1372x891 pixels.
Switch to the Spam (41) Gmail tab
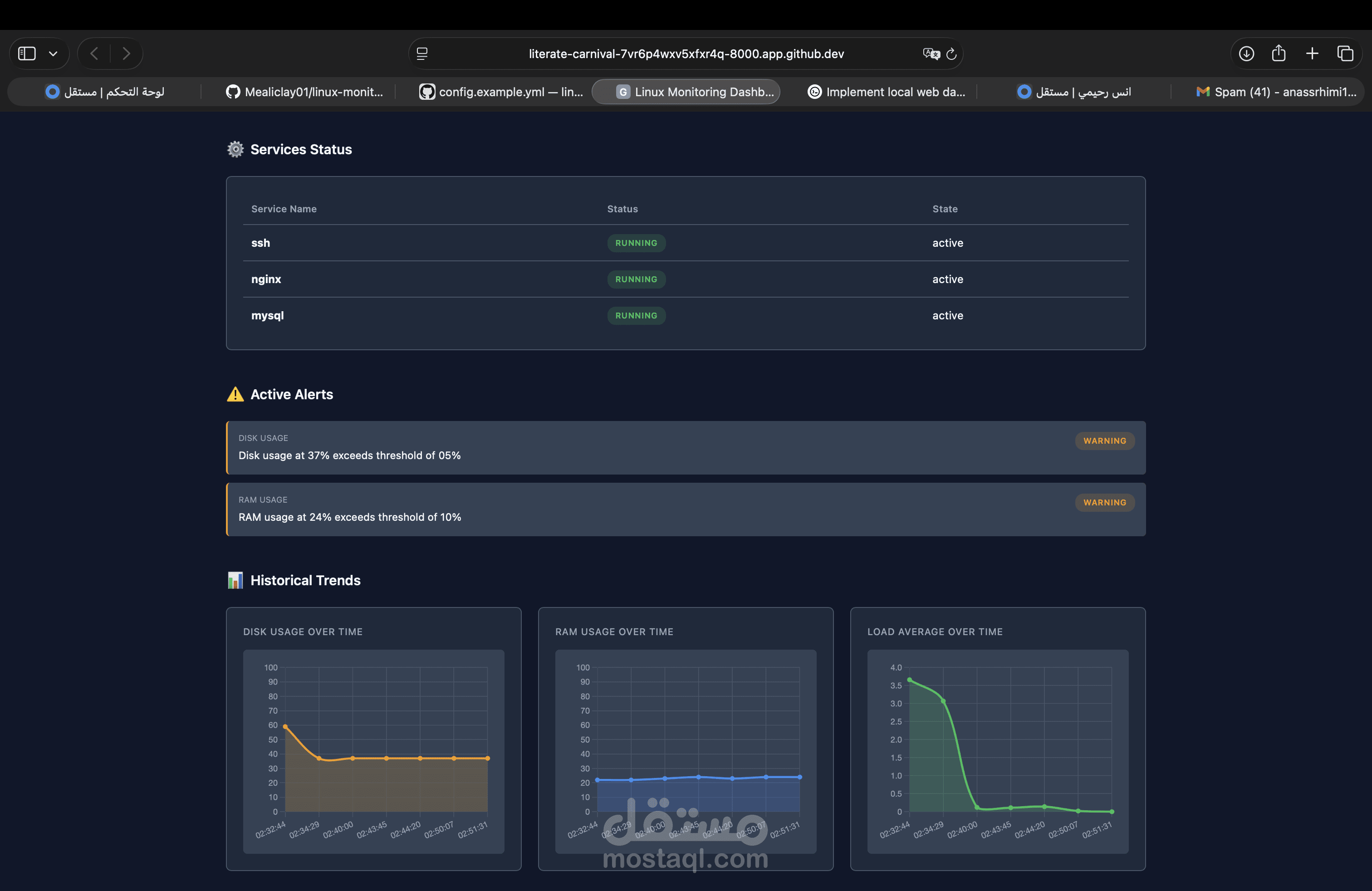pos(1276,92)
